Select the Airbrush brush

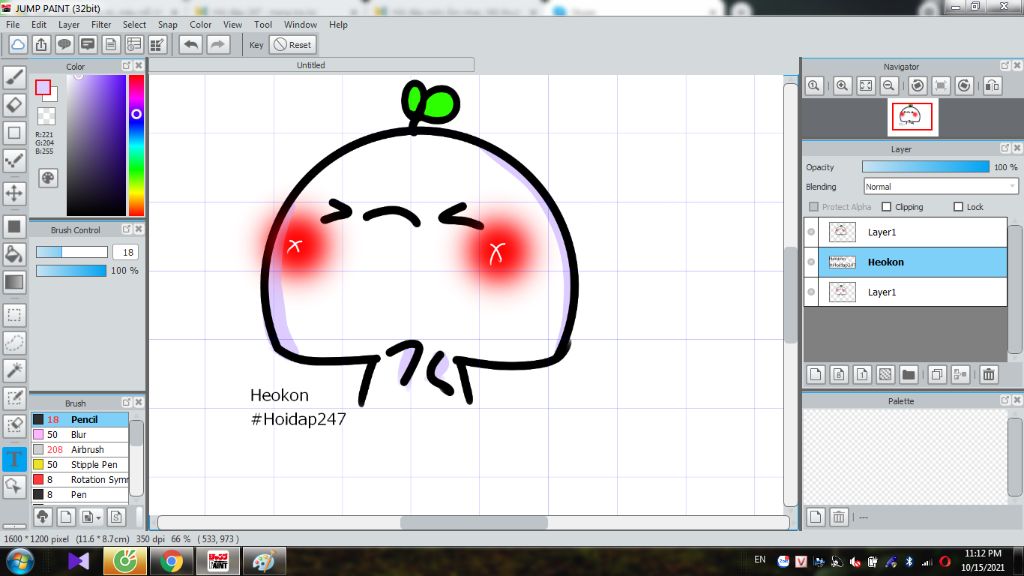pyautogui.click(x=80, y=449)
